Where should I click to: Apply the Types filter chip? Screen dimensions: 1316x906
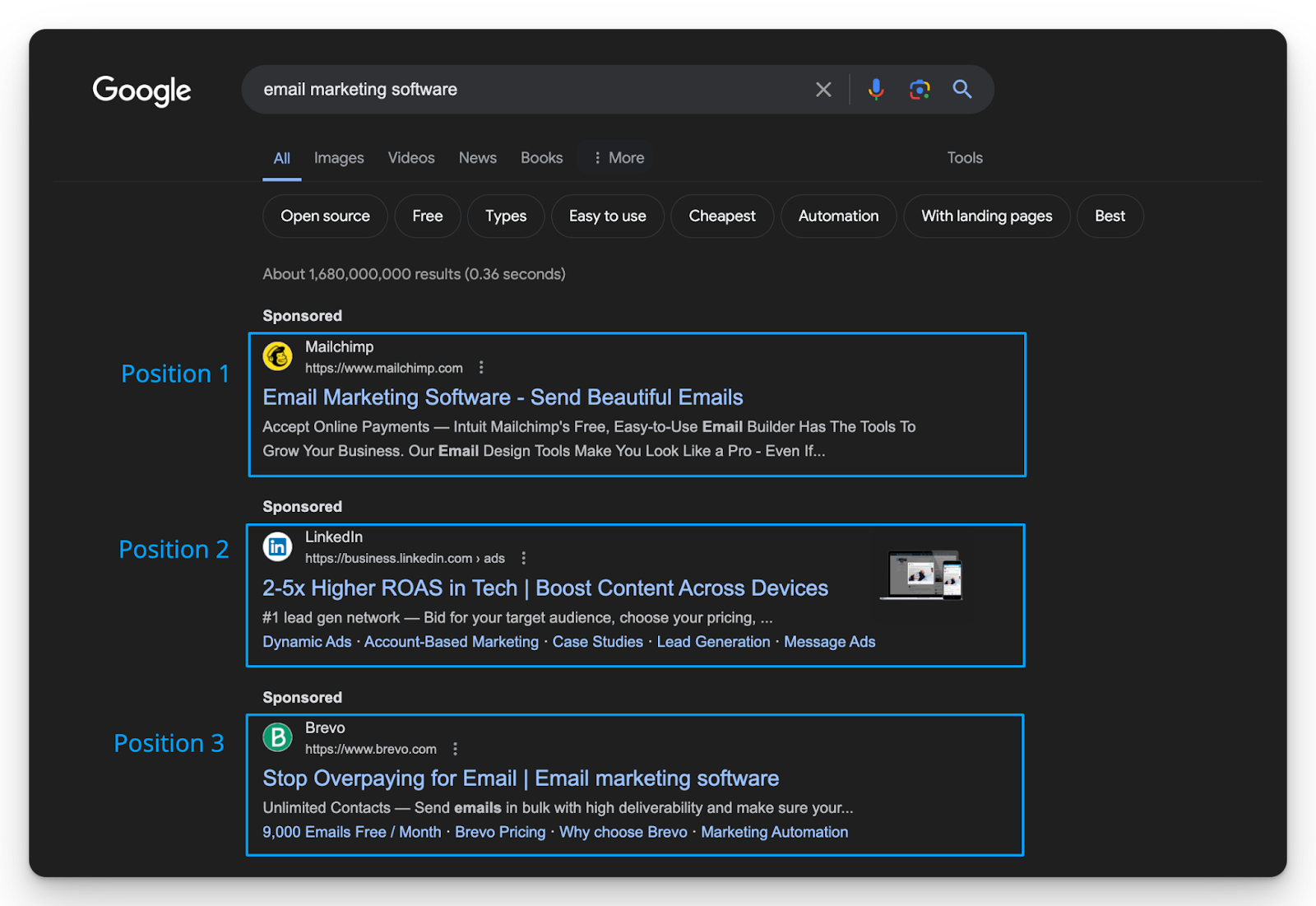coord(506,216)
